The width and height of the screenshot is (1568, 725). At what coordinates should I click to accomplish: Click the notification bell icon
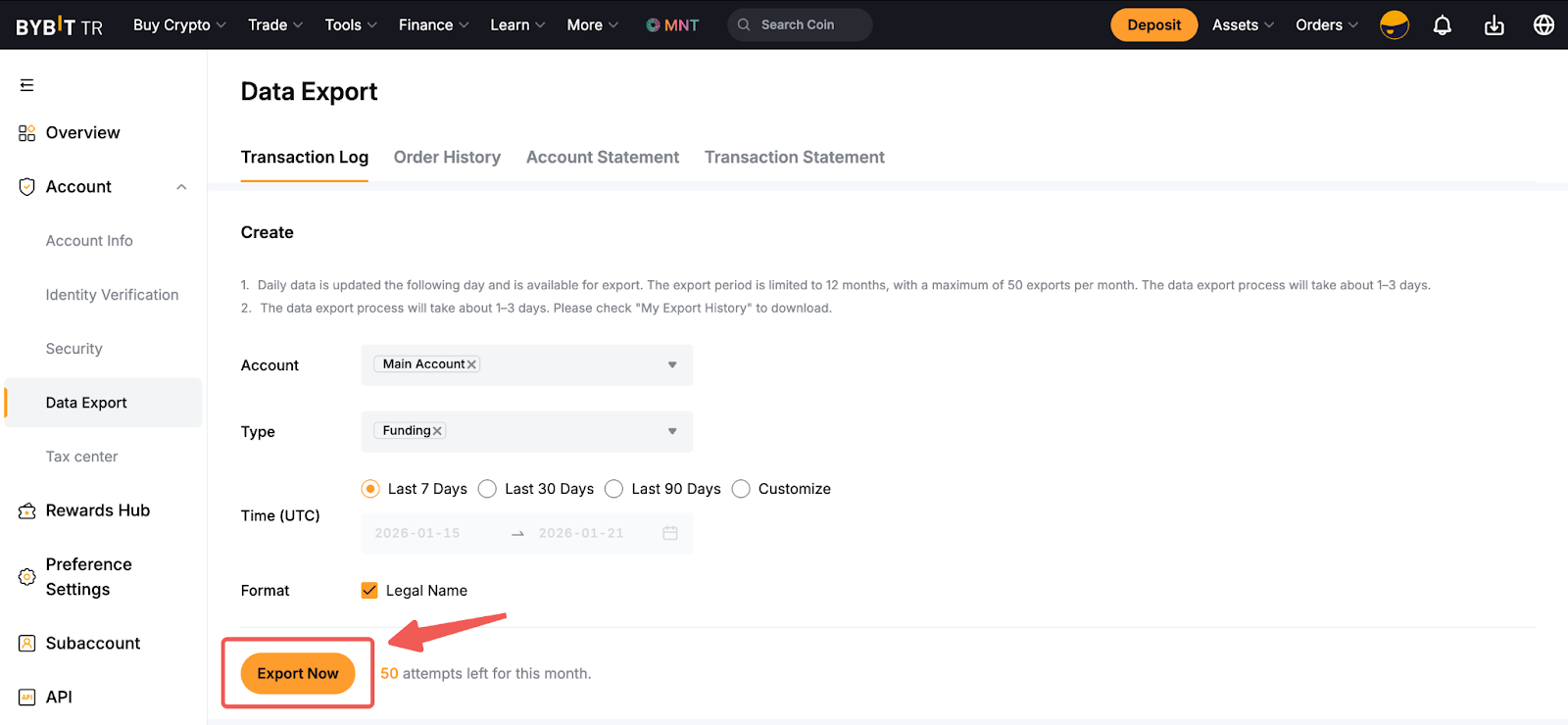(1442, 25)
